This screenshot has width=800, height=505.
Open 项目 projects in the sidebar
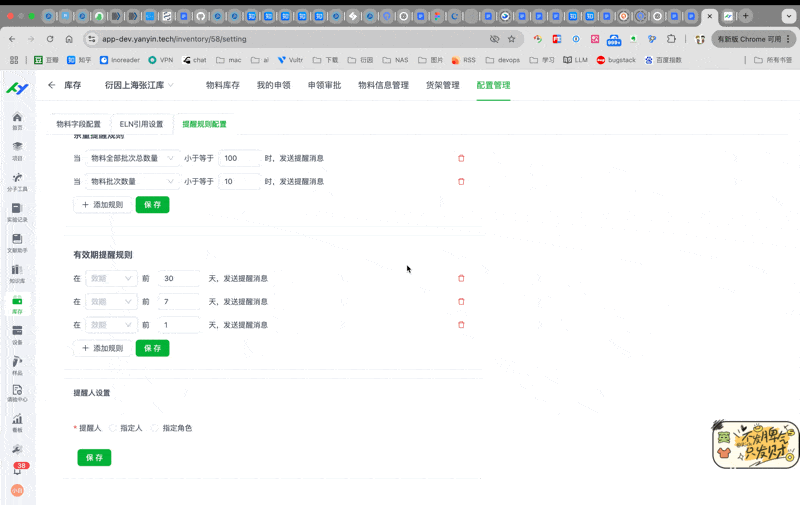17,151
